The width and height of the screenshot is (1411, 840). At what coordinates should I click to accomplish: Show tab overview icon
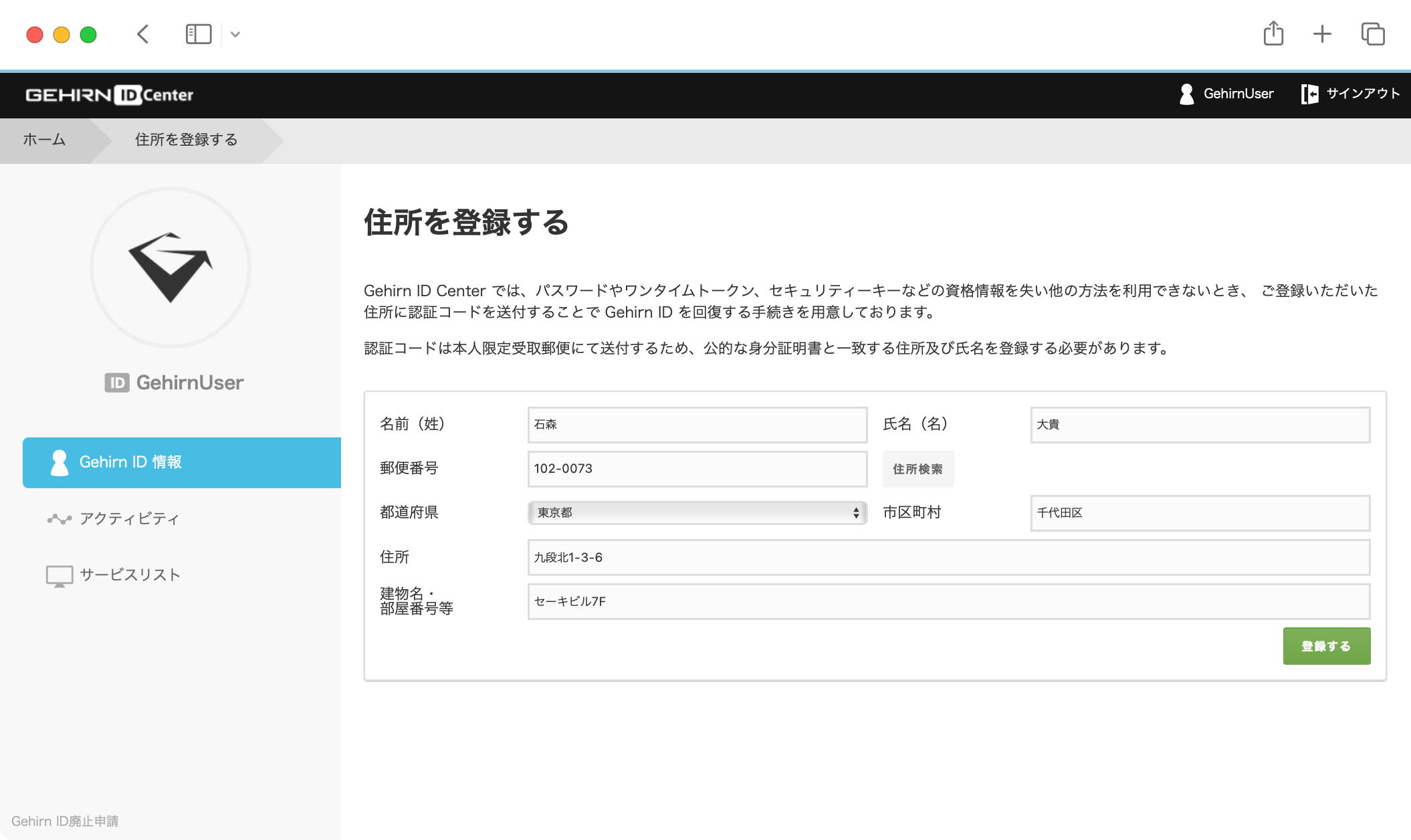1373,34
